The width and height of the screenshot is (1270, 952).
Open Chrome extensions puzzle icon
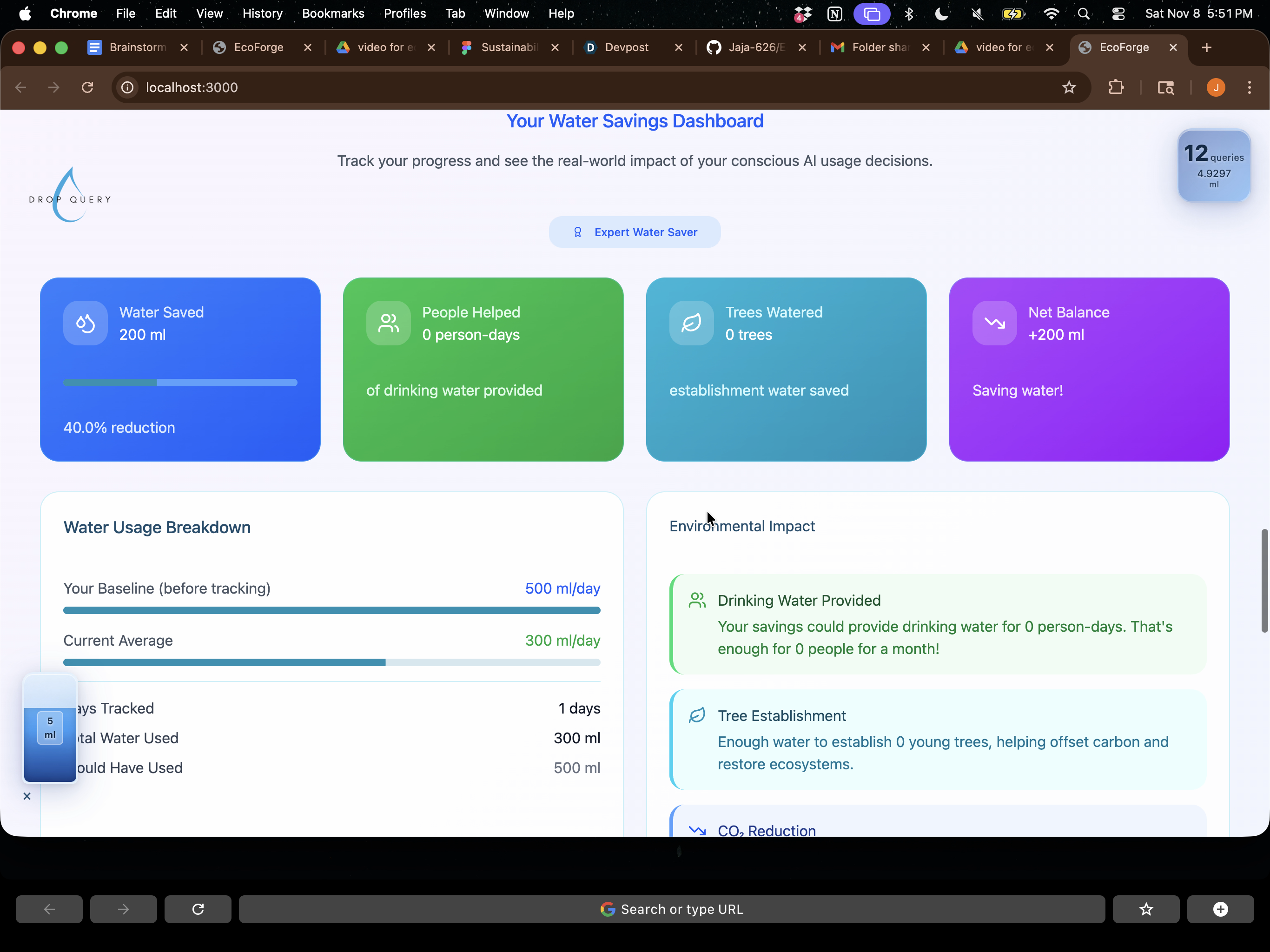[1116, 87]
